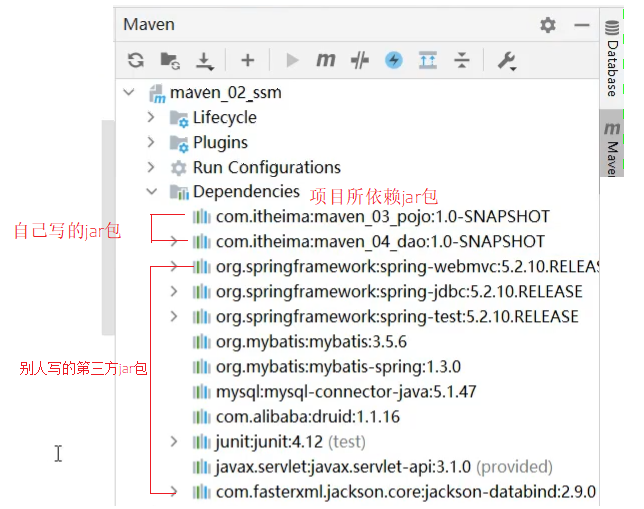This screenshot has height=509, width=644.
Task: Open Maven panel gear options
Action: pos(547,25)
